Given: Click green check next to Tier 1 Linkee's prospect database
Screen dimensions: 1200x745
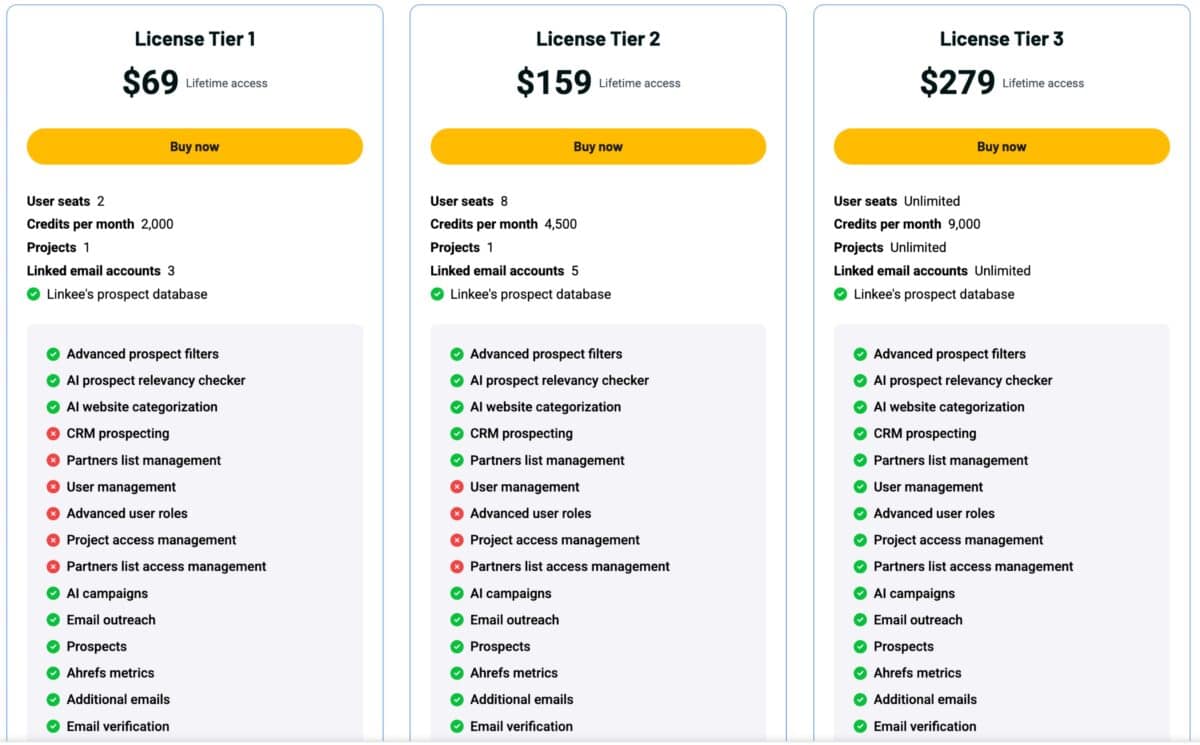Looking at the screenshot, I should [x=33, y=294].
